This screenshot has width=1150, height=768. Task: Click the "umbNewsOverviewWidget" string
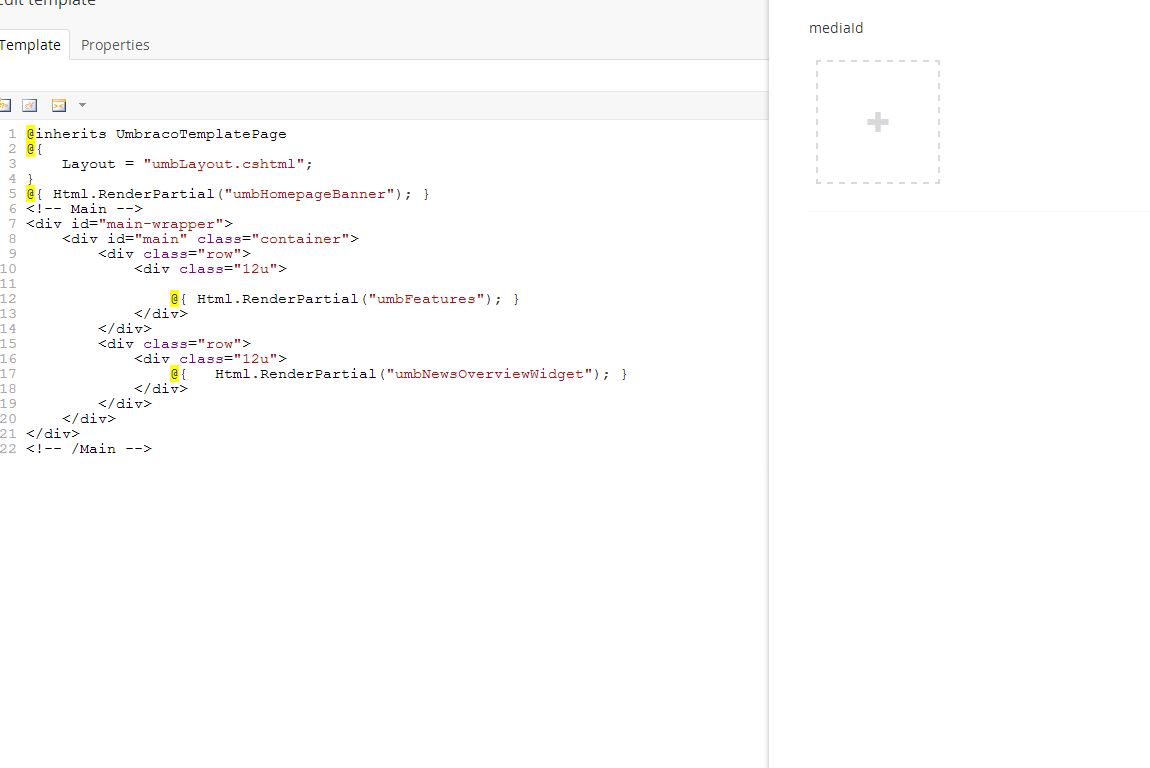pos(488,374)
